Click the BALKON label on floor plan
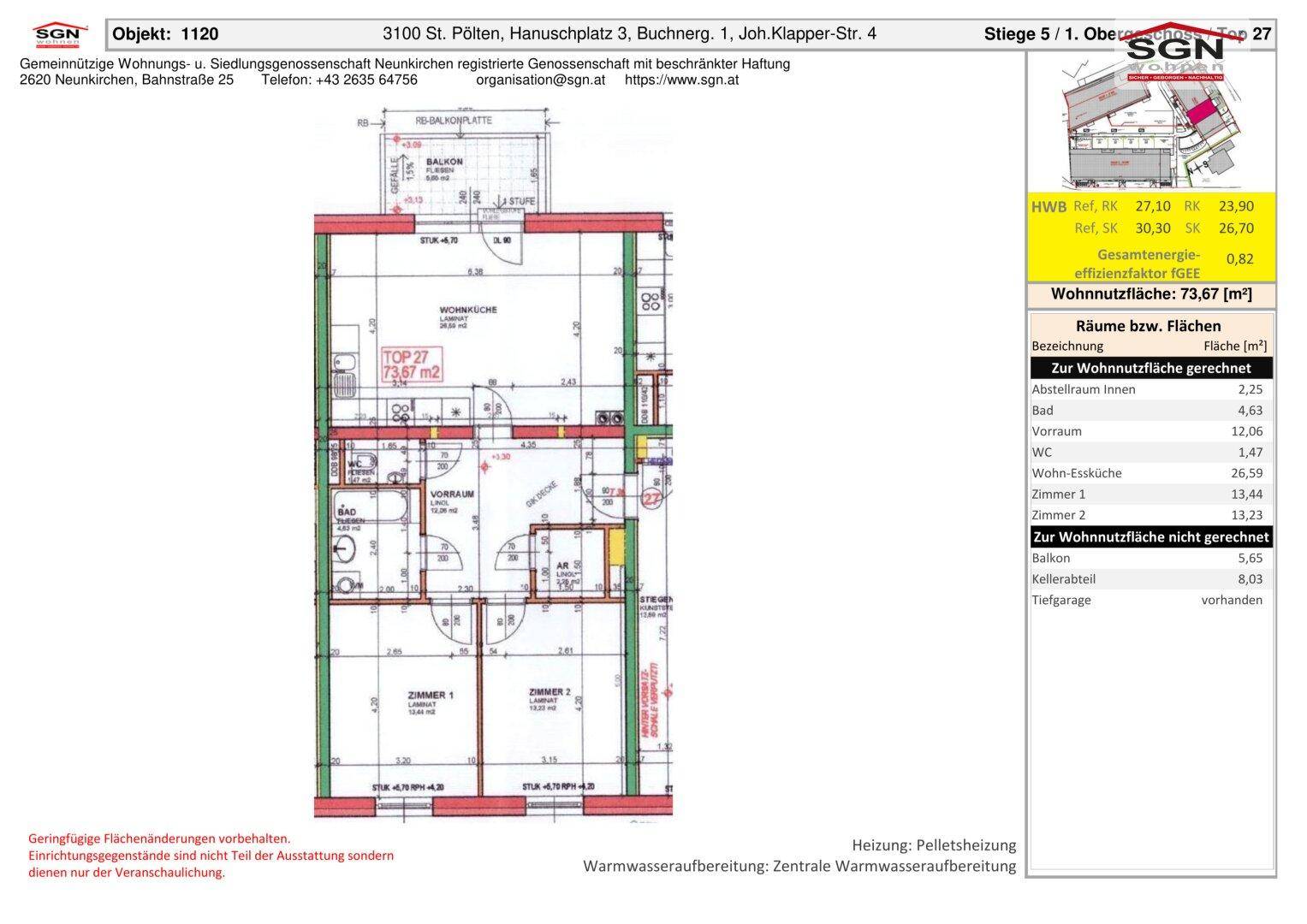1307x924 pixels. click(445, 162)
